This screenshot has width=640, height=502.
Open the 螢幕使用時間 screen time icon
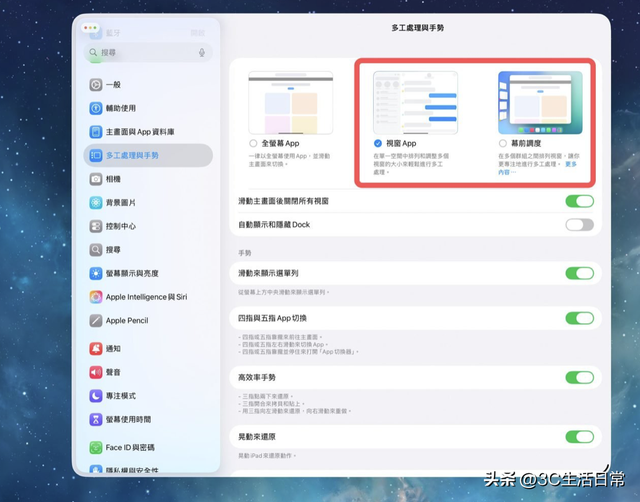click(96, 419)
